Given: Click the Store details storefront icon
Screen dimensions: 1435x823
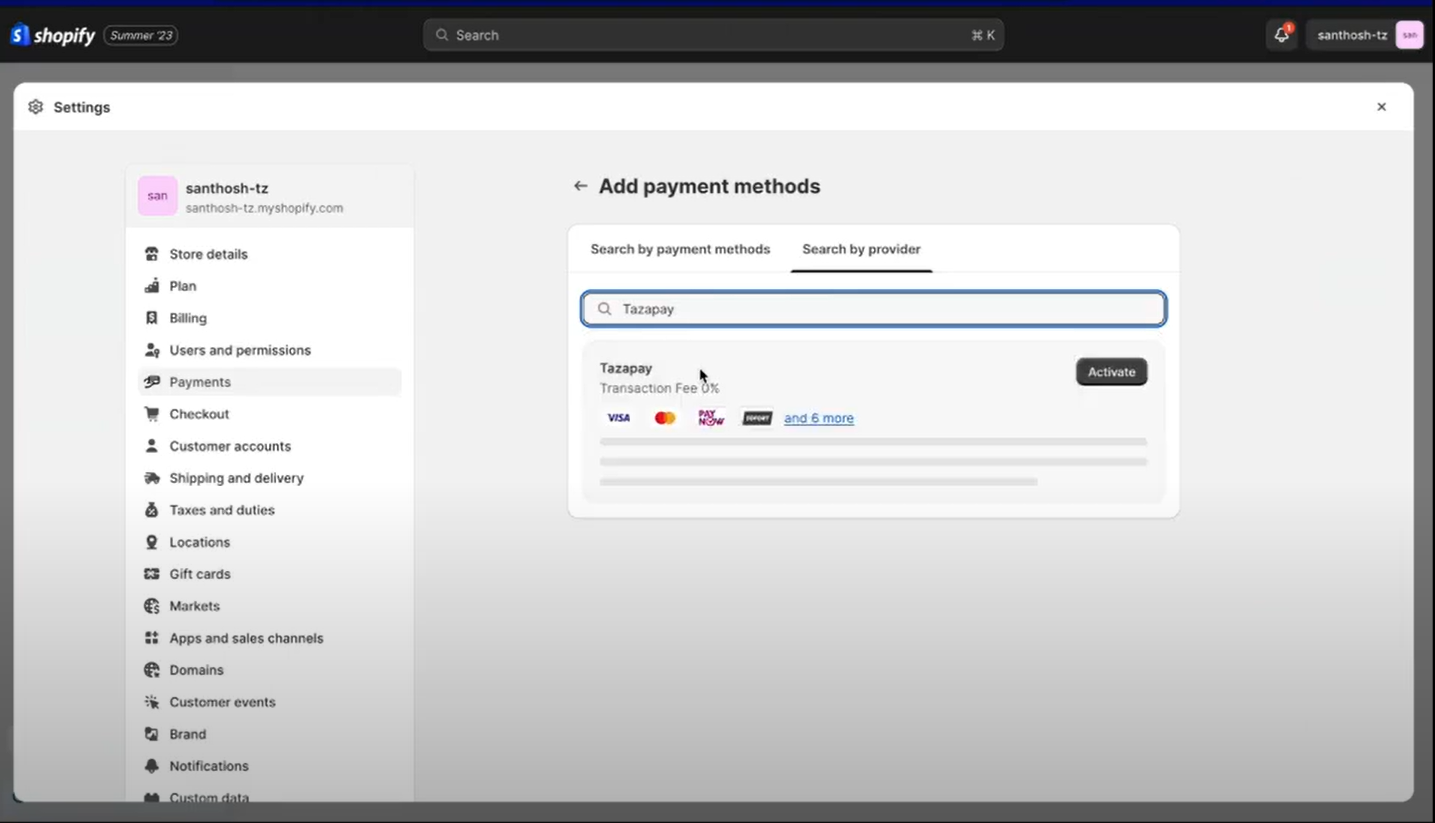Looking at the screenshot, I should (152, 254).
